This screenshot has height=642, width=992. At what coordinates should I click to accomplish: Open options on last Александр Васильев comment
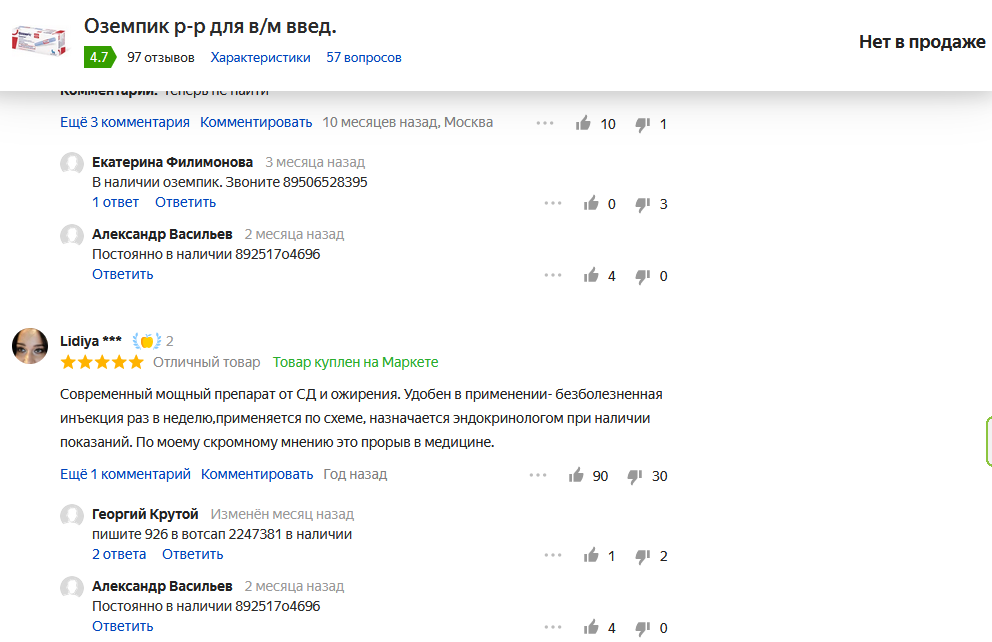553,627
